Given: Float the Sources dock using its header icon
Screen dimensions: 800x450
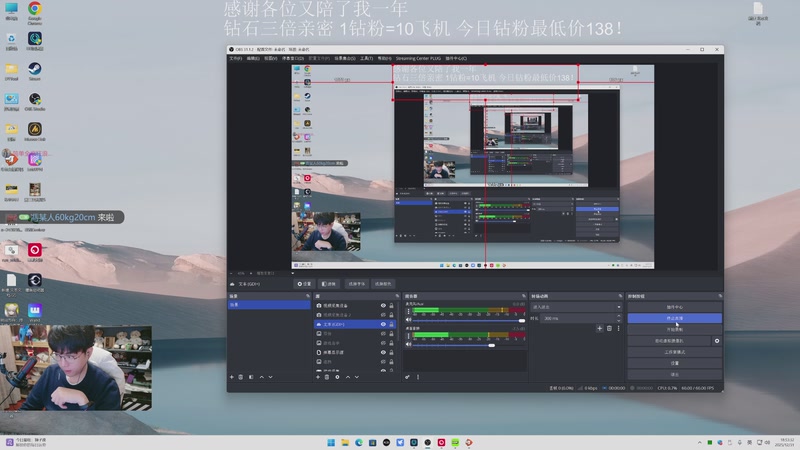Looking at the screenshot, I should point(397,296).
